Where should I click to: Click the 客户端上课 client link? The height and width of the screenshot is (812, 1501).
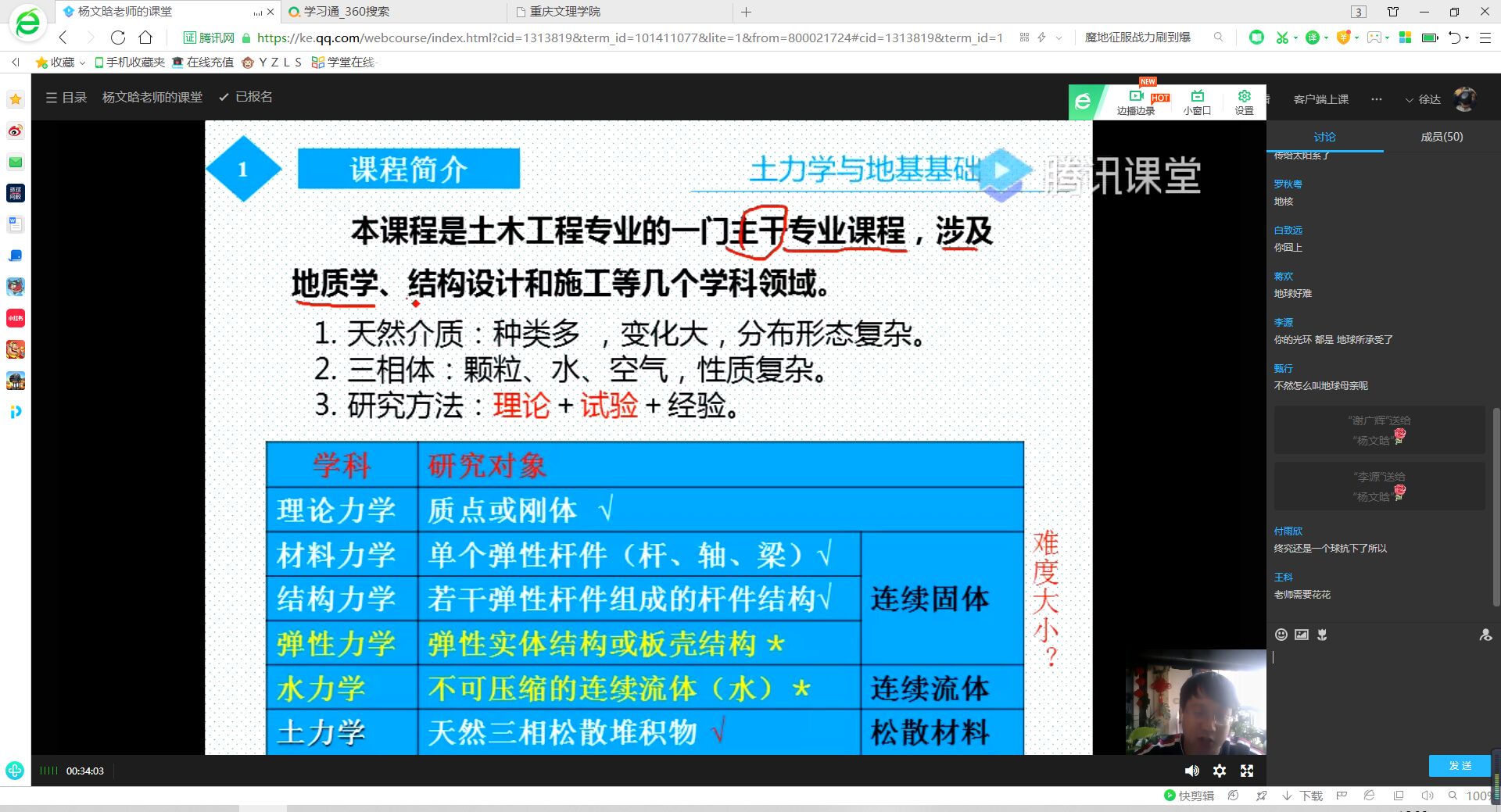1320,99
